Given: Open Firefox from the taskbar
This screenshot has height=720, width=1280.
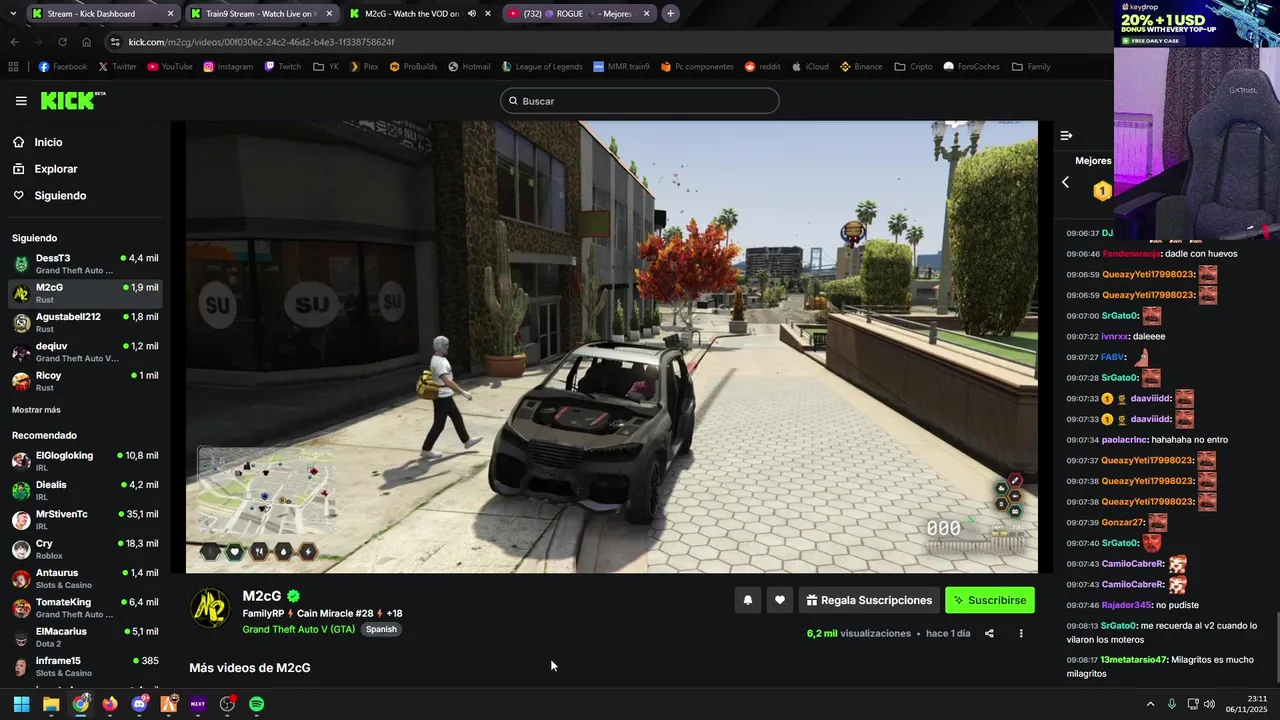Looking at the screenshot, I should click(110, 704).
